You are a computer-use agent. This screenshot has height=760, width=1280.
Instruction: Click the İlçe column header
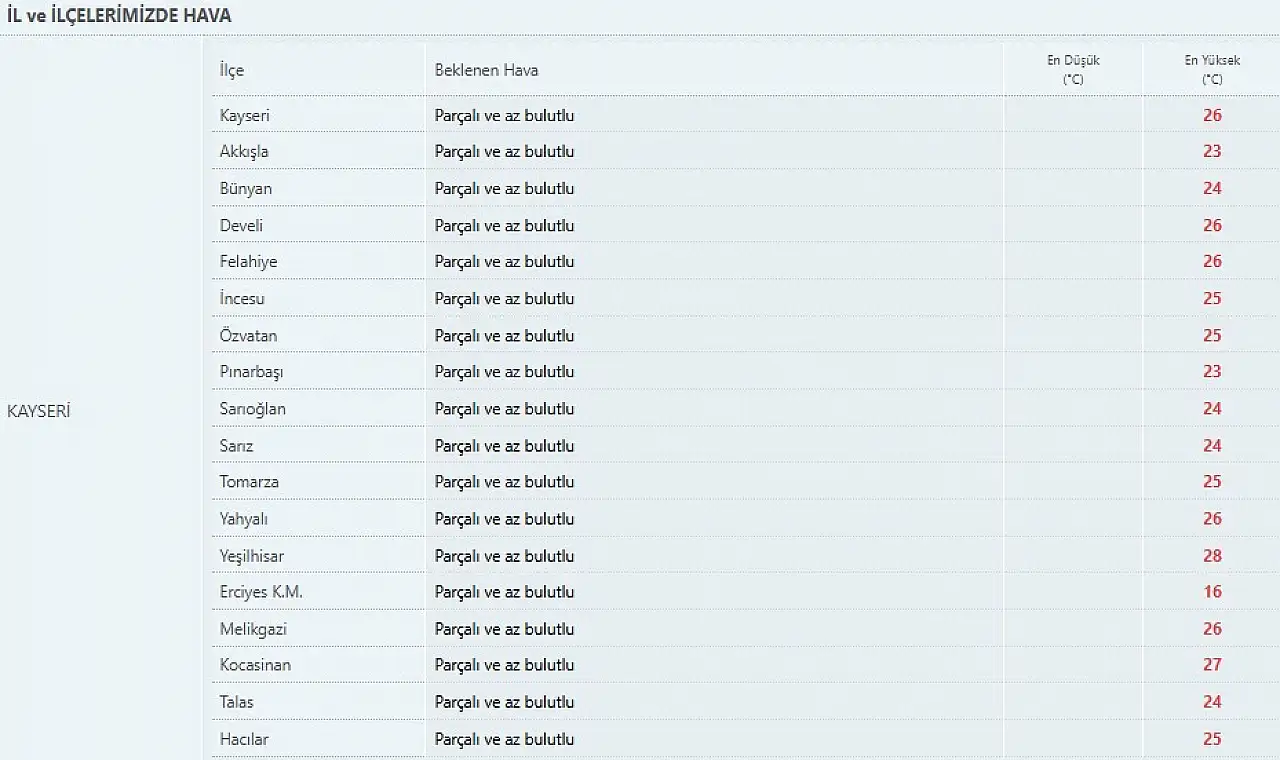(x=232, y=70)
